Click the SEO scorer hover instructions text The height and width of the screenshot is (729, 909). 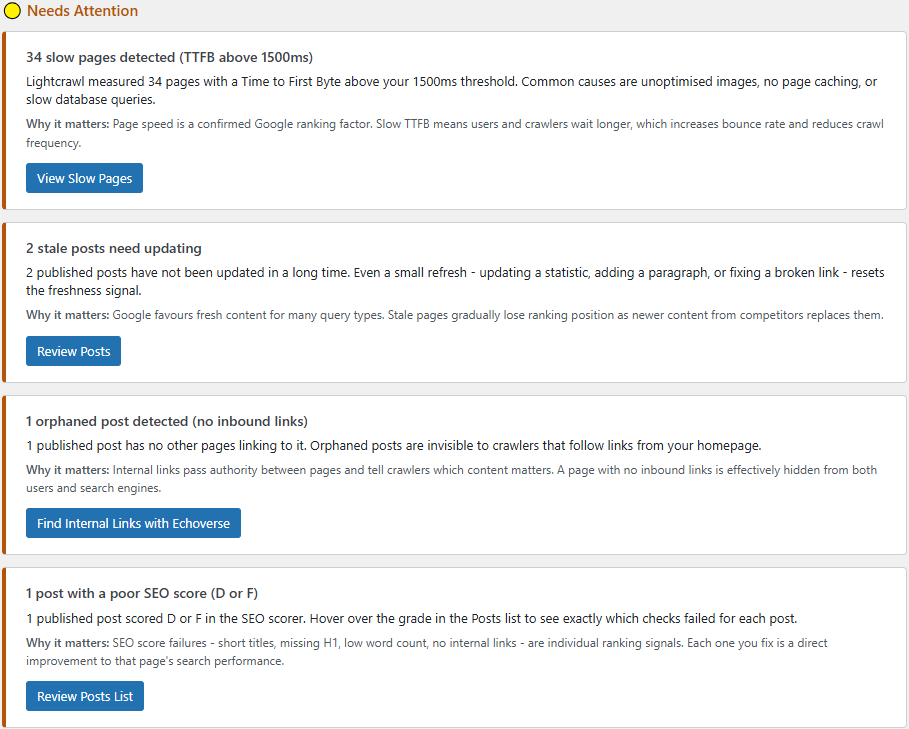click(411, 618)
